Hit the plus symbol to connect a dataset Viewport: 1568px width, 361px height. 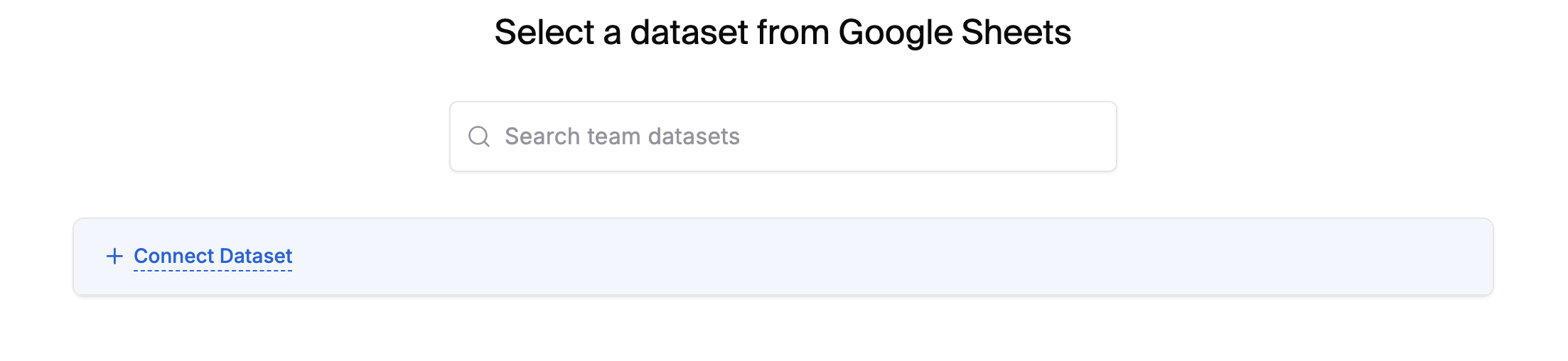click(114, 256)
